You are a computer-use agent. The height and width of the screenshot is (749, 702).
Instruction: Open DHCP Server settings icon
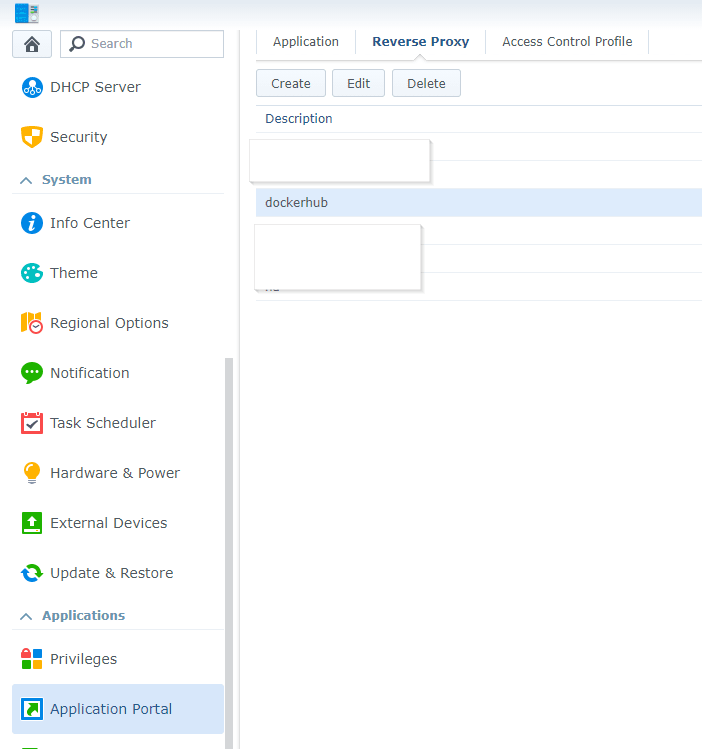pyautogui.click(x=32, y=87)
